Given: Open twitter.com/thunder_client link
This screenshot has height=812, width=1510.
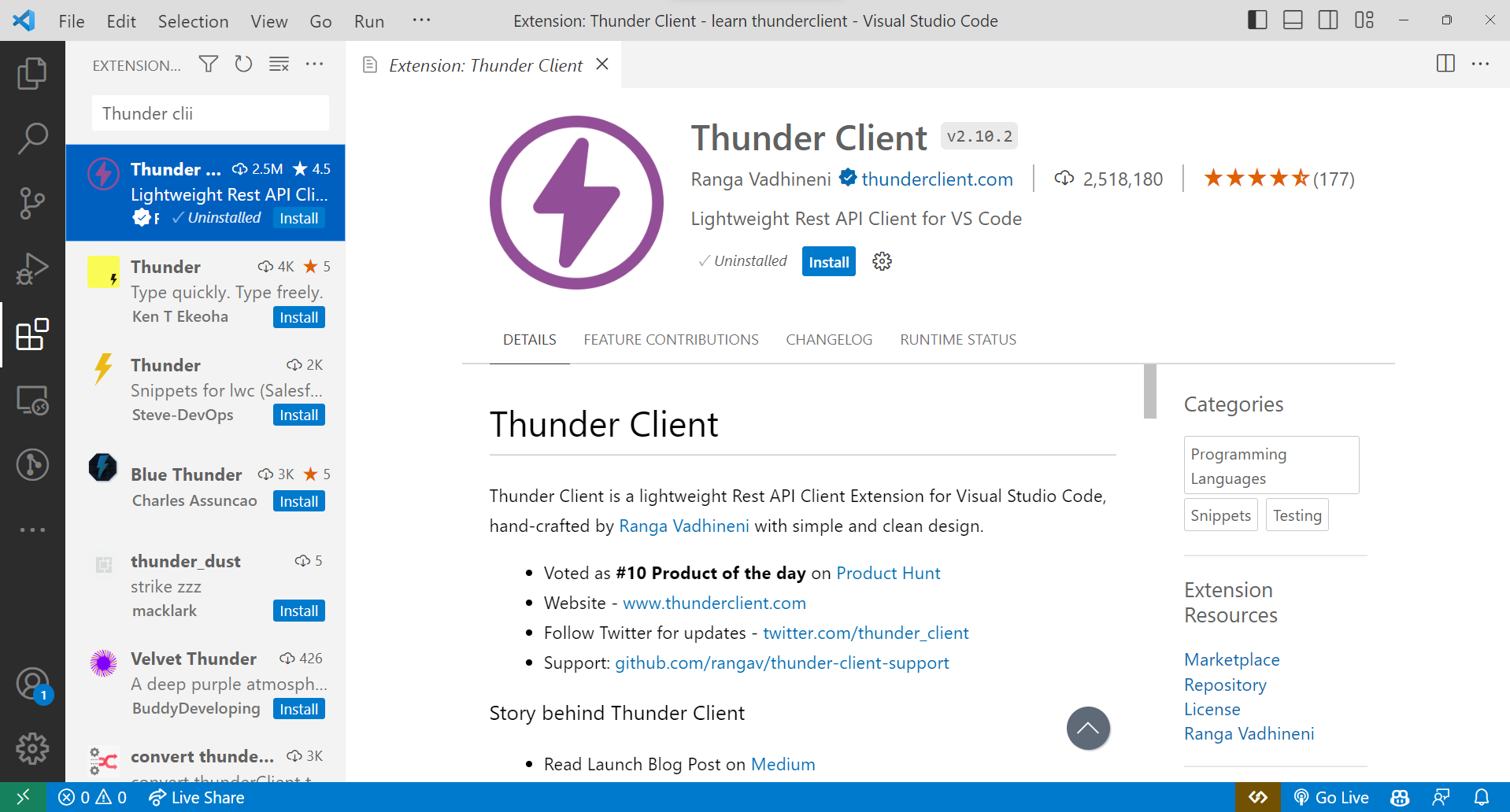Looking at the screenshot, I should tap(865, 633).
